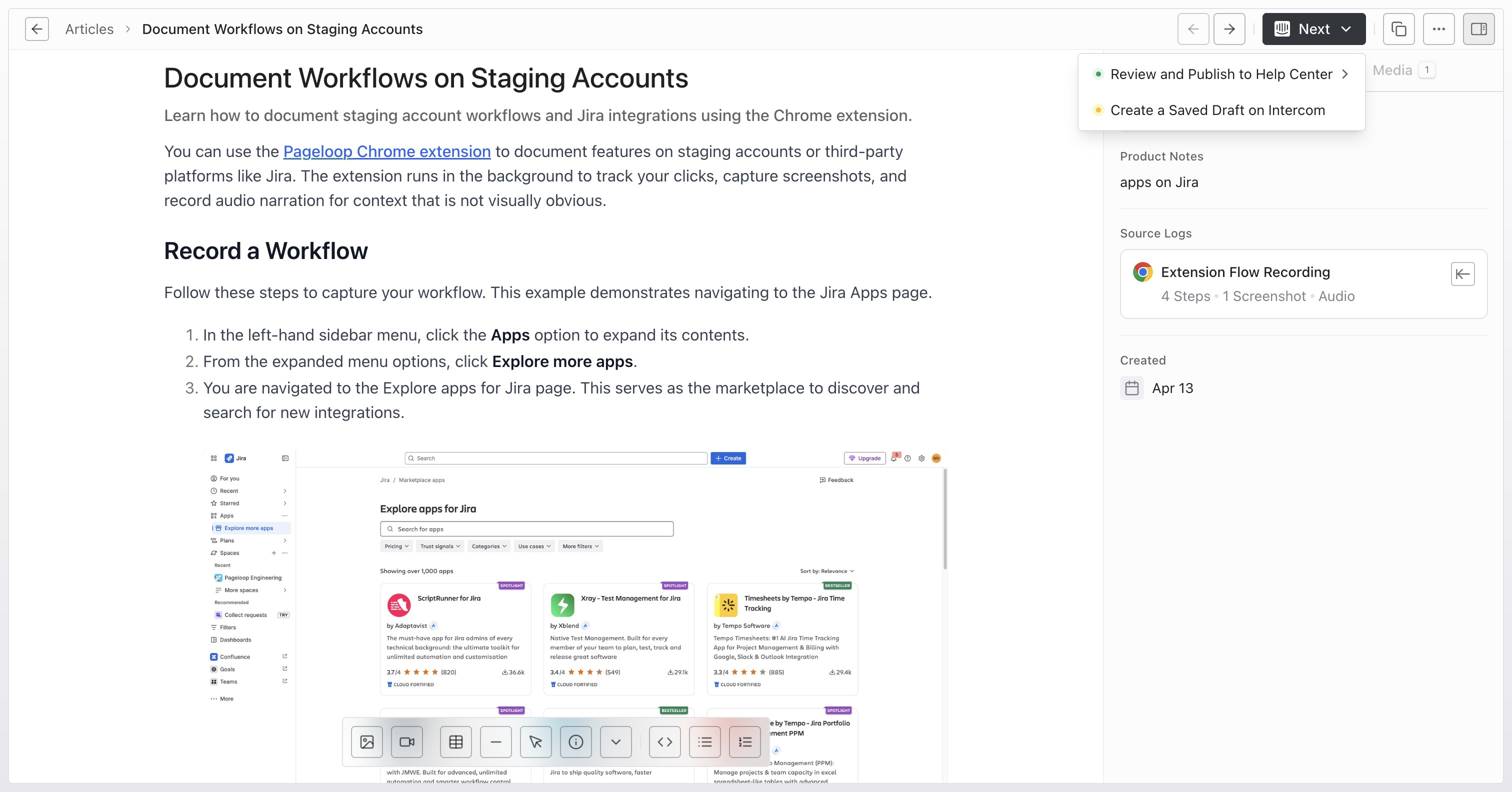The width and height of the screenshot is (1512, 792).
Task: Open the three-dots more options menu
Action: click(x=1438, y=29)
